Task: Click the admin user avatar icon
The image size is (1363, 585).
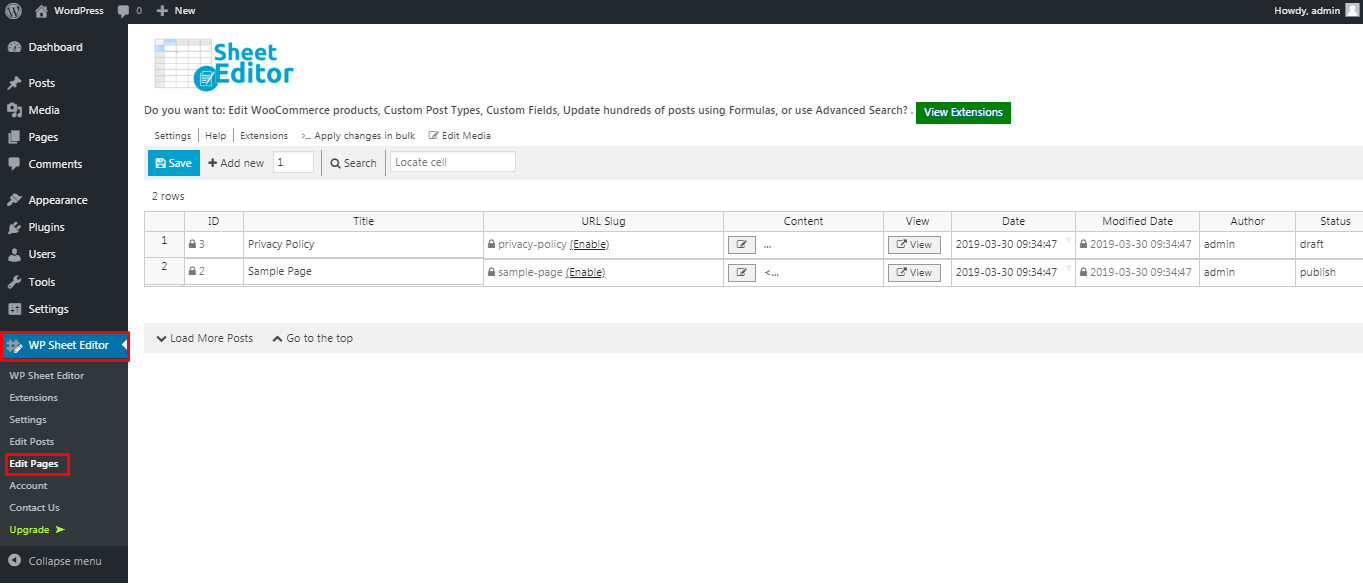Action: coord(1352,10)
